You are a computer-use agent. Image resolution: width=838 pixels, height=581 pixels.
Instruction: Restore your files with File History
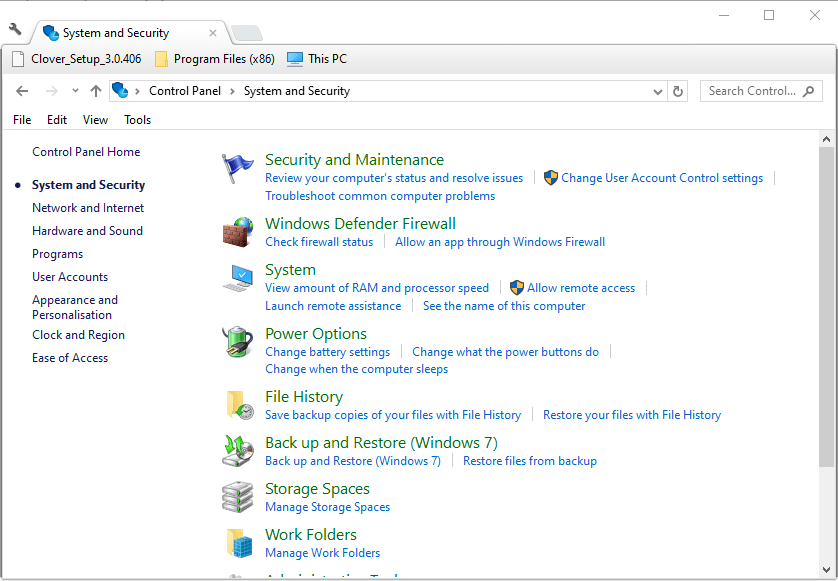[x=632, y=415]
